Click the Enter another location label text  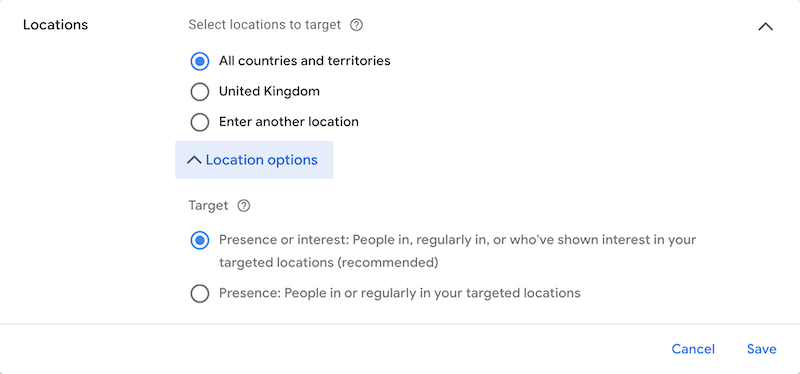coord(289,122)
